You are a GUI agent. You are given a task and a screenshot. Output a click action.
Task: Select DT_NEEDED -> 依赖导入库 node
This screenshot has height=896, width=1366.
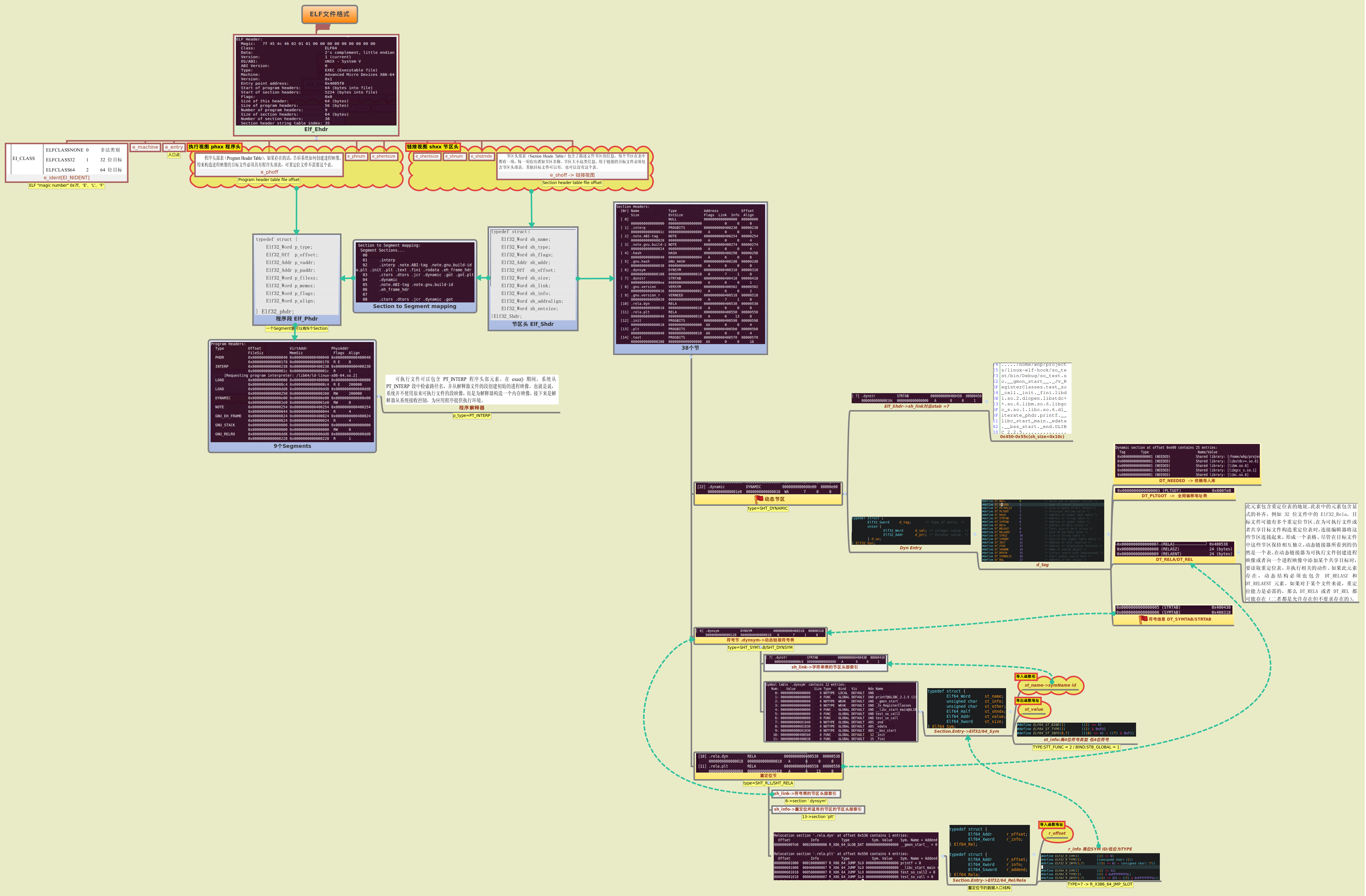pos(1187,464)
